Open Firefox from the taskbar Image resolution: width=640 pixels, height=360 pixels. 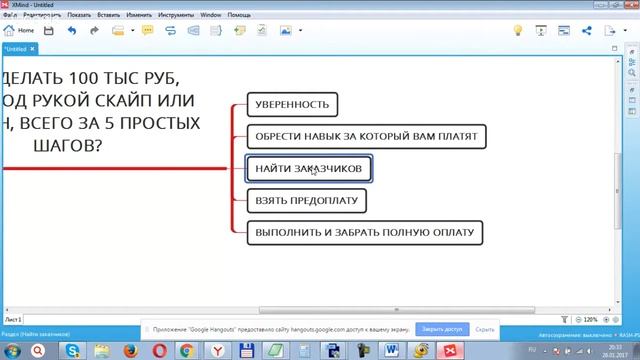pos(131,351)
